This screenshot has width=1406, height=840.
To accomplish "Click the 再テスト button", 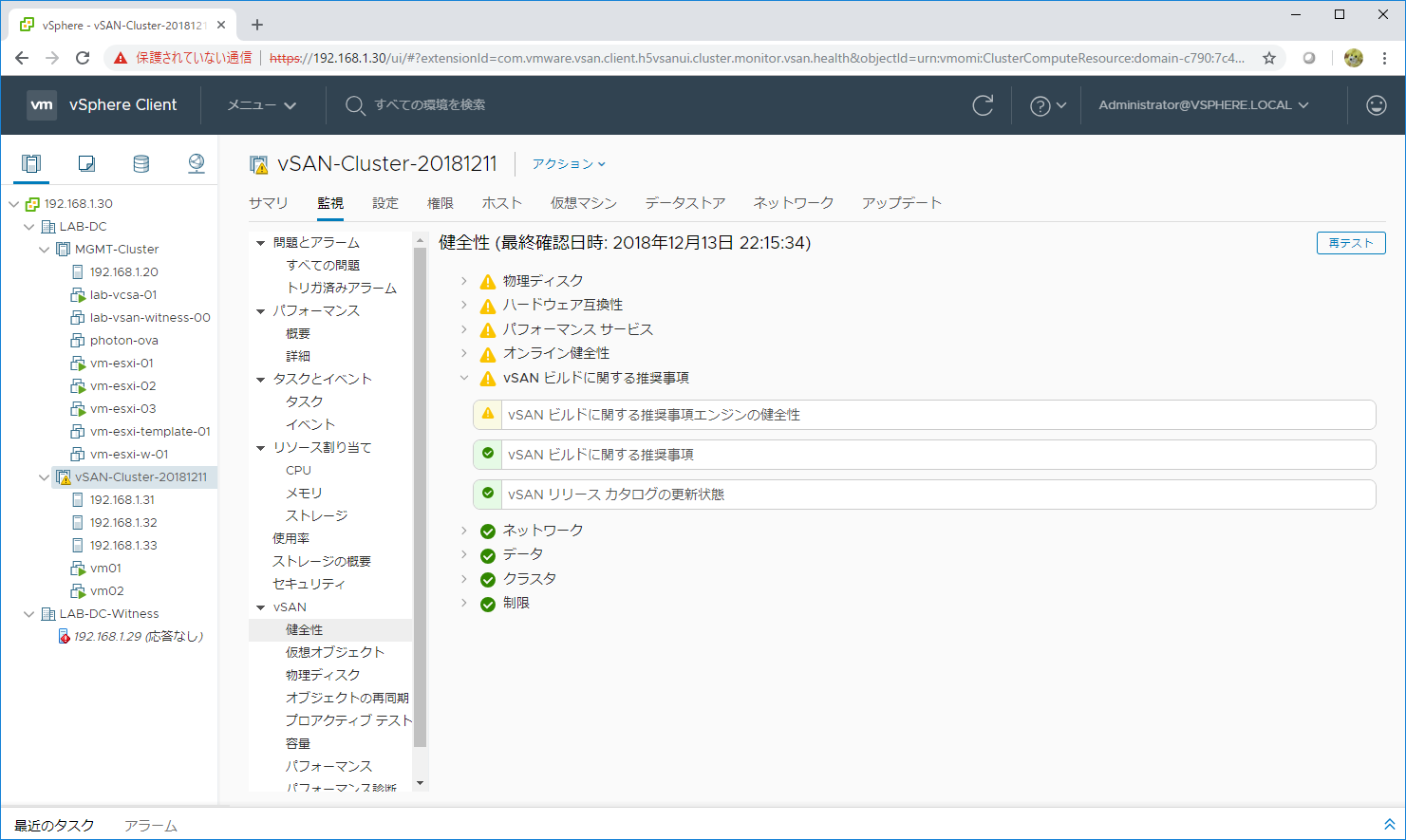I will pyautogui.click(x=1351, y=243).
